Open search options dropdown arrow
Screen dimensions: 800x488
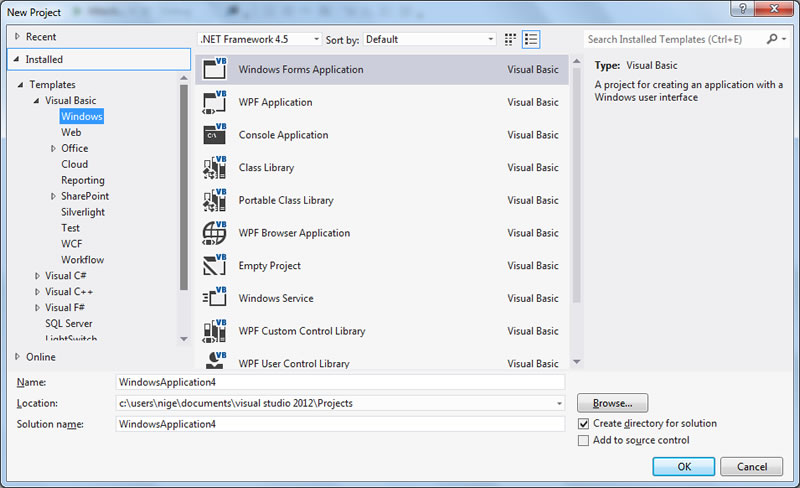tap(784, 39)
